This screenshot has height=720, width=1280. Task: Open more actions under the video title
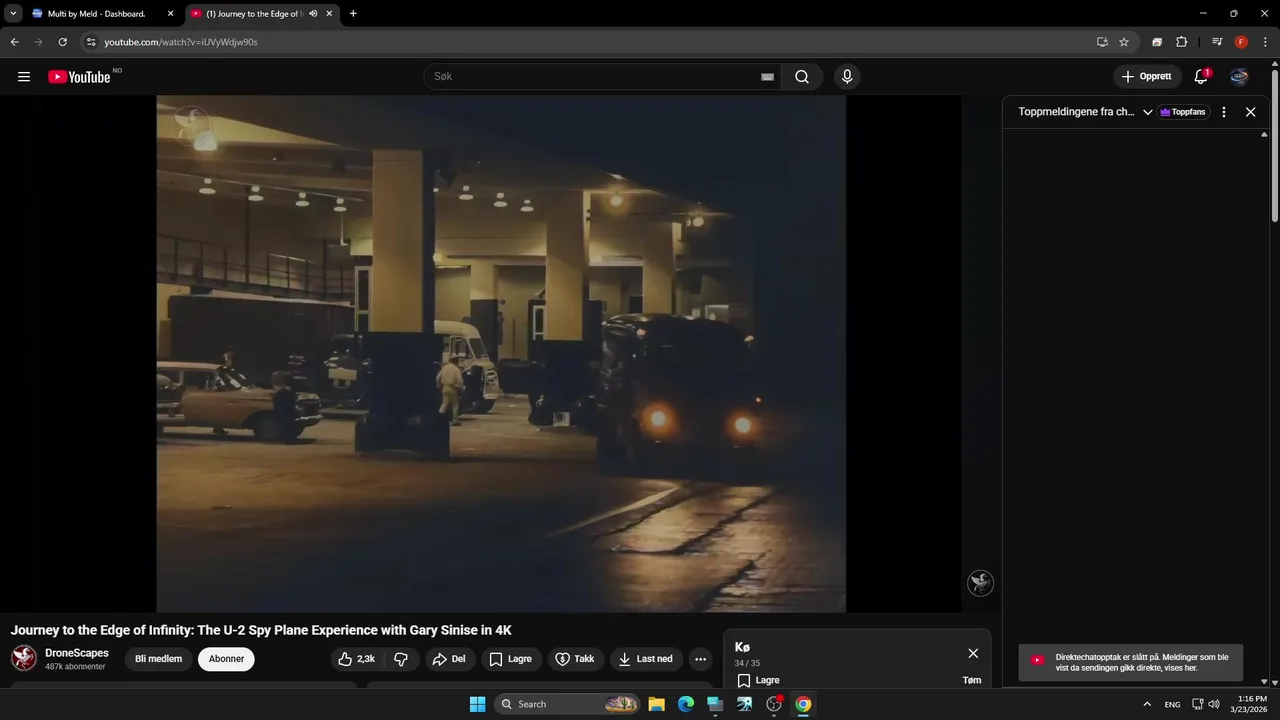[700, 659]
